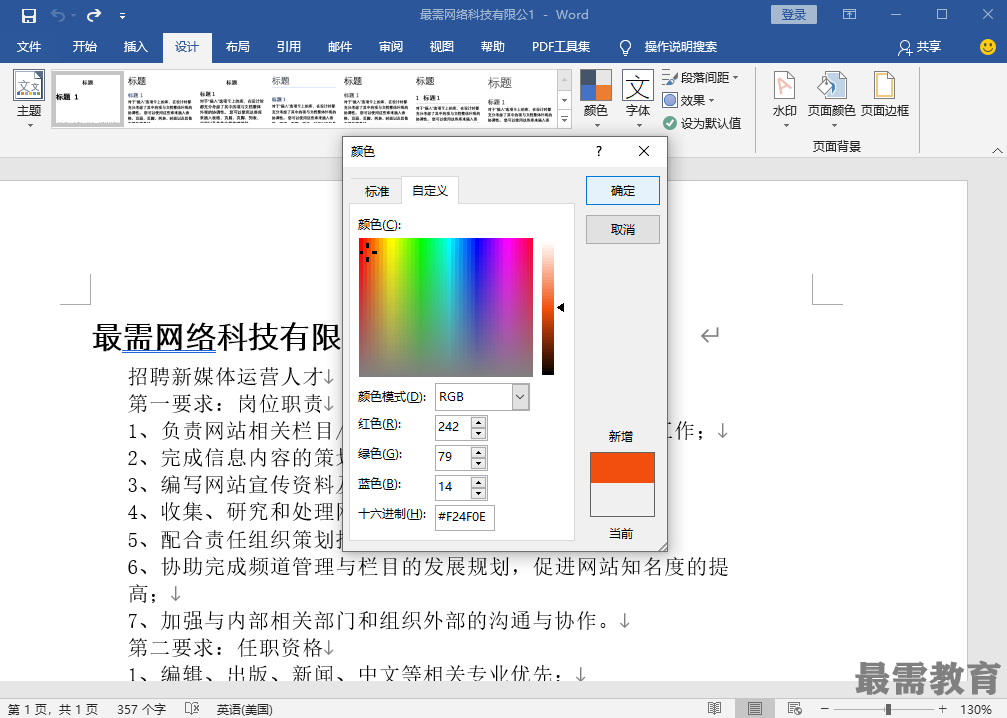Image resolution: width=1007 pixels, height=718 pixels.
Task: Open the Themes (主题) gallery
Action: [x=29, y=98]
